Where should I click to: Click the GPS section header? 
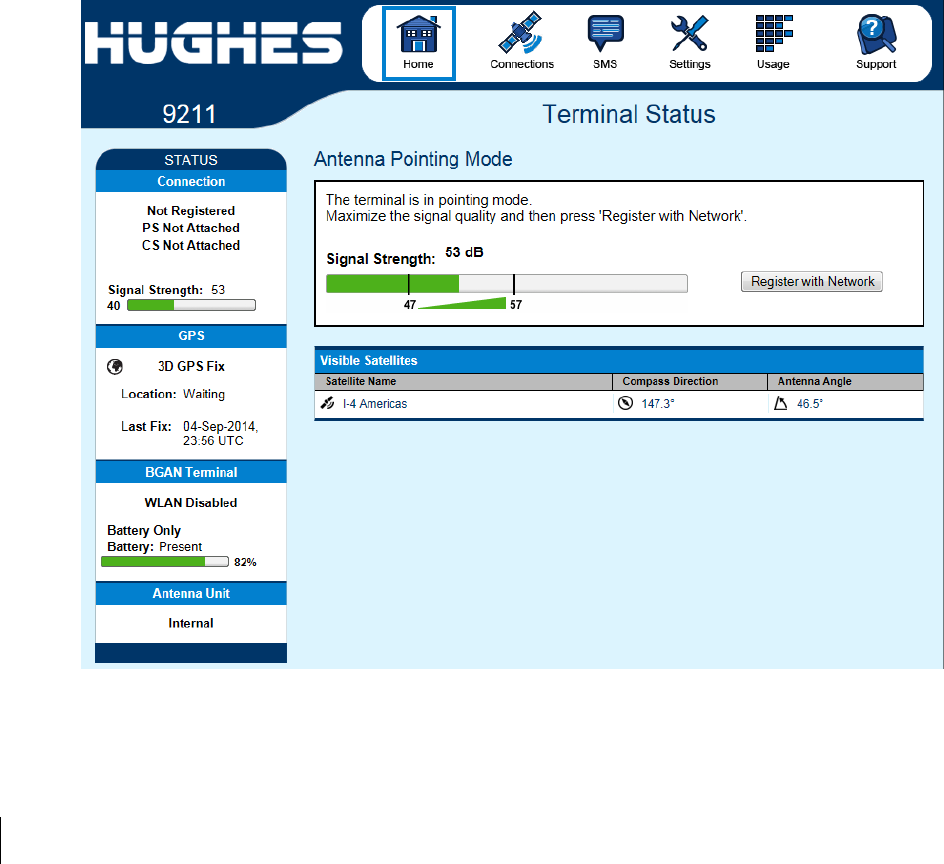pos(191,336)
